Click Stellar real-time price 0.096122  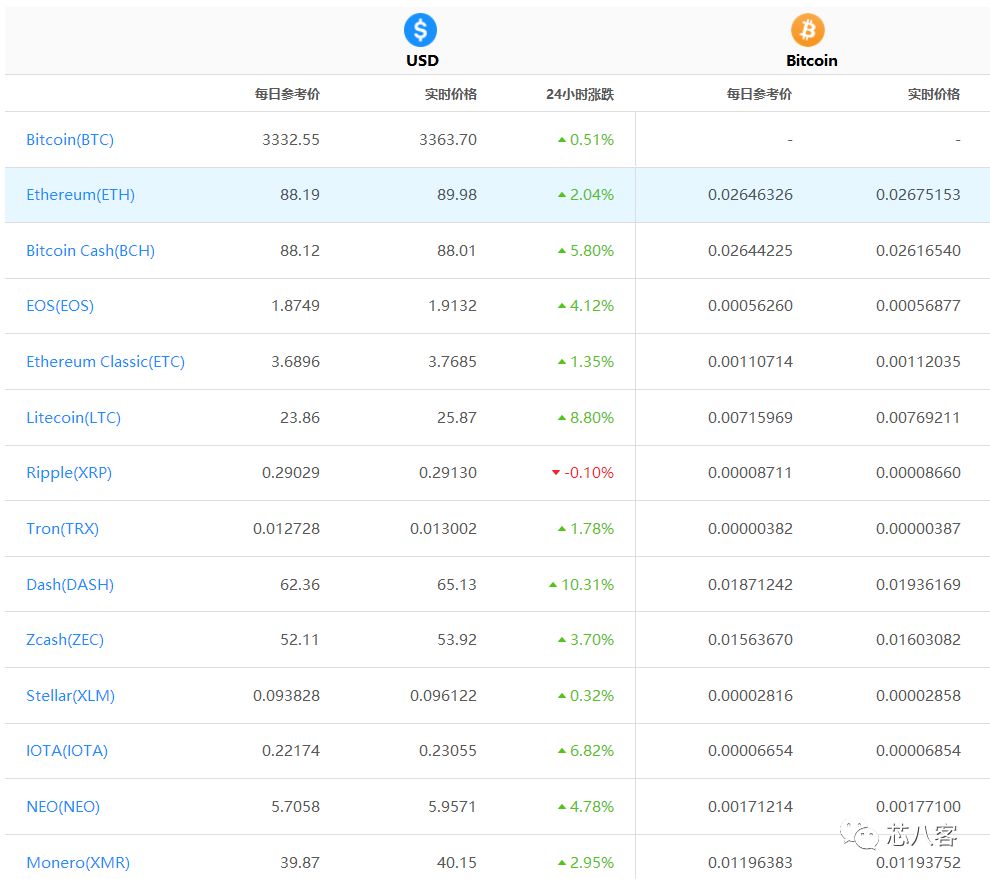pos(444,696)
